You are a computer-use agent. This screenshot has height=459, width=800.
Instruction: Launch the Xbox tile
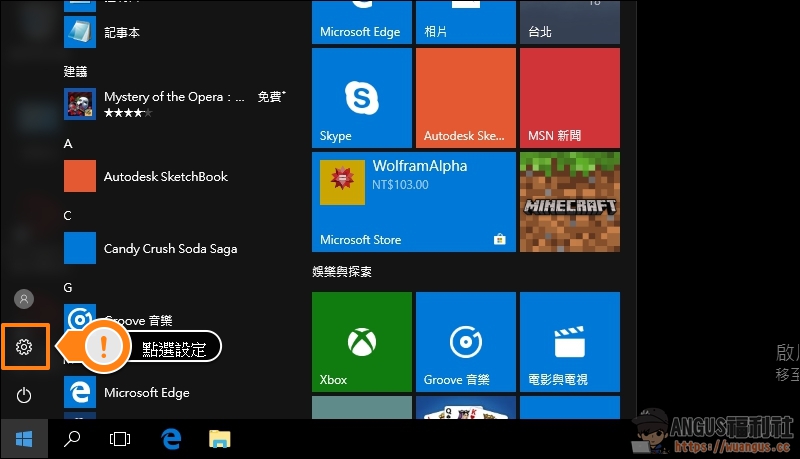point(361,342)
